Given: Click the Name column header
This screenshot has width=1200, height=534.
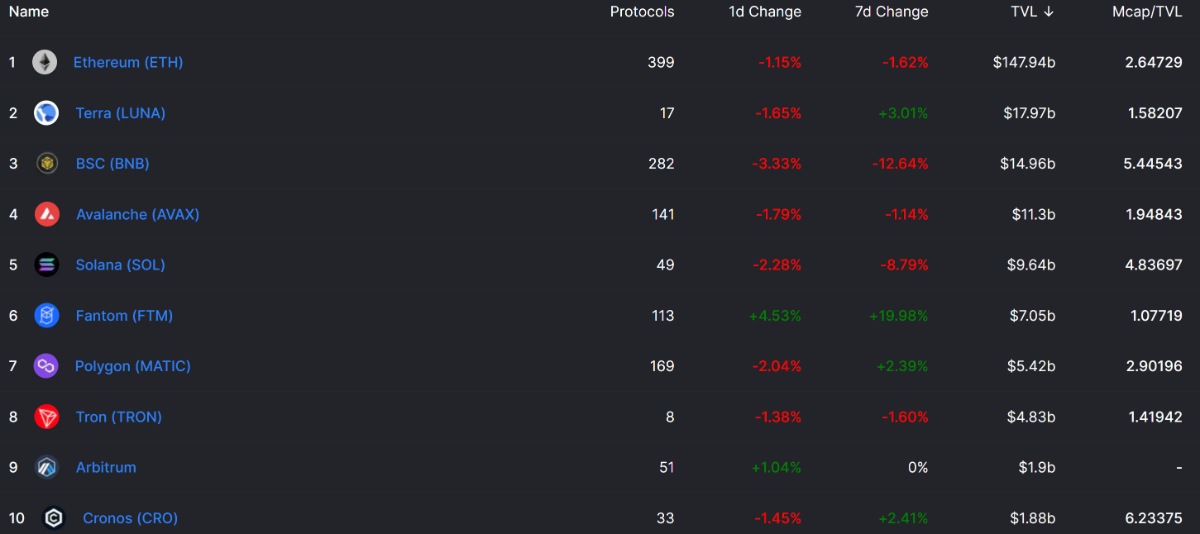Looking at the screenshot, I should (x=29, y=12).
